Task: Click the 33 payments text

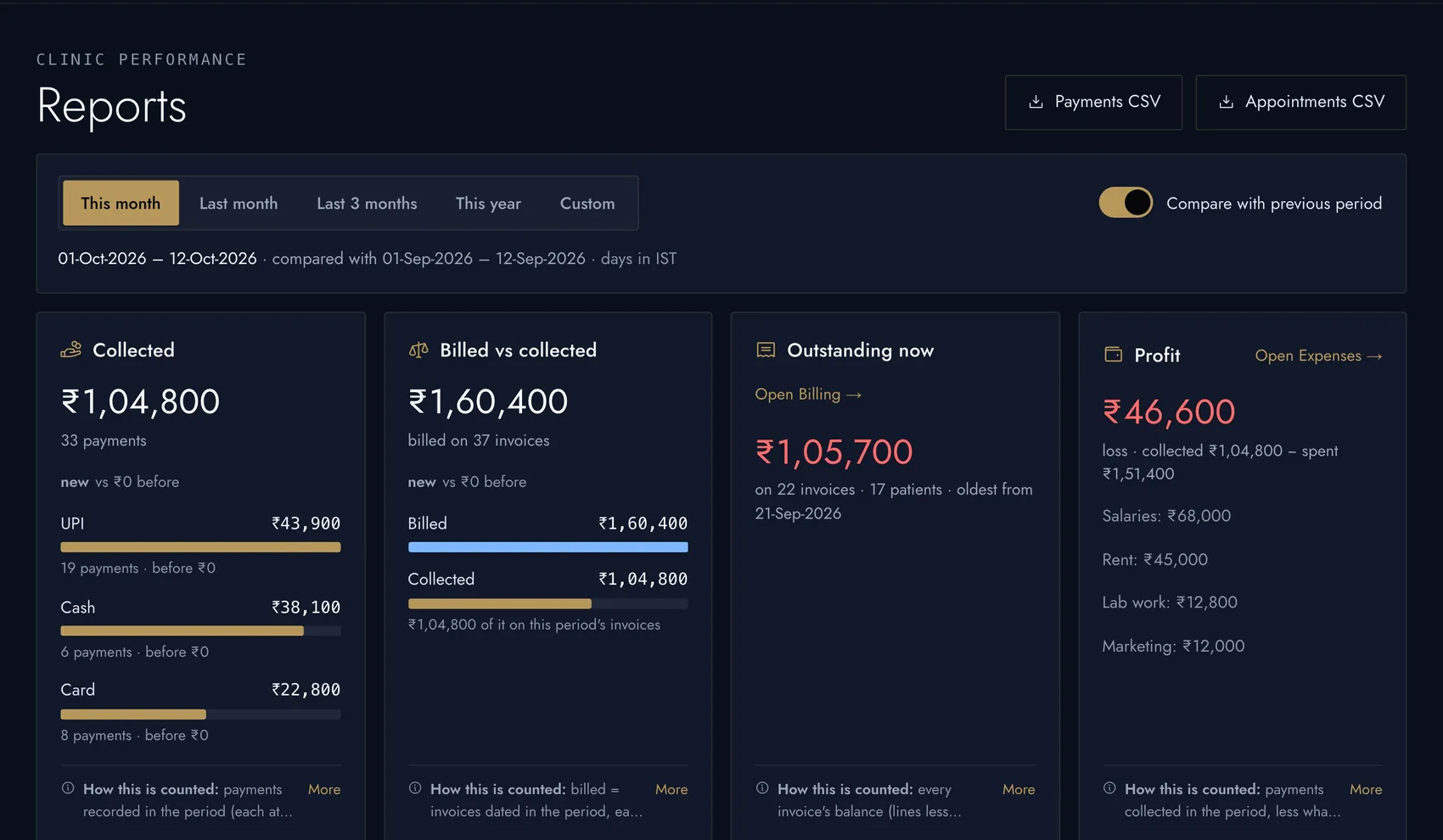Action: (x=104, y=440)
